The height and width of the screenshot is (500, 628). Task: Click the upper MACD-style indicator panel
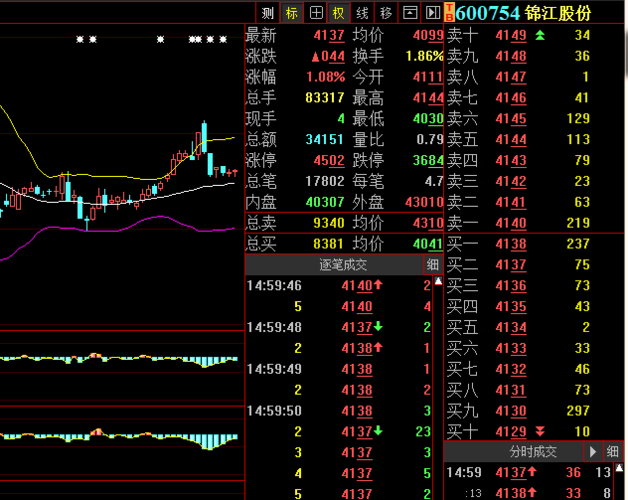click(x=122, y=368)
